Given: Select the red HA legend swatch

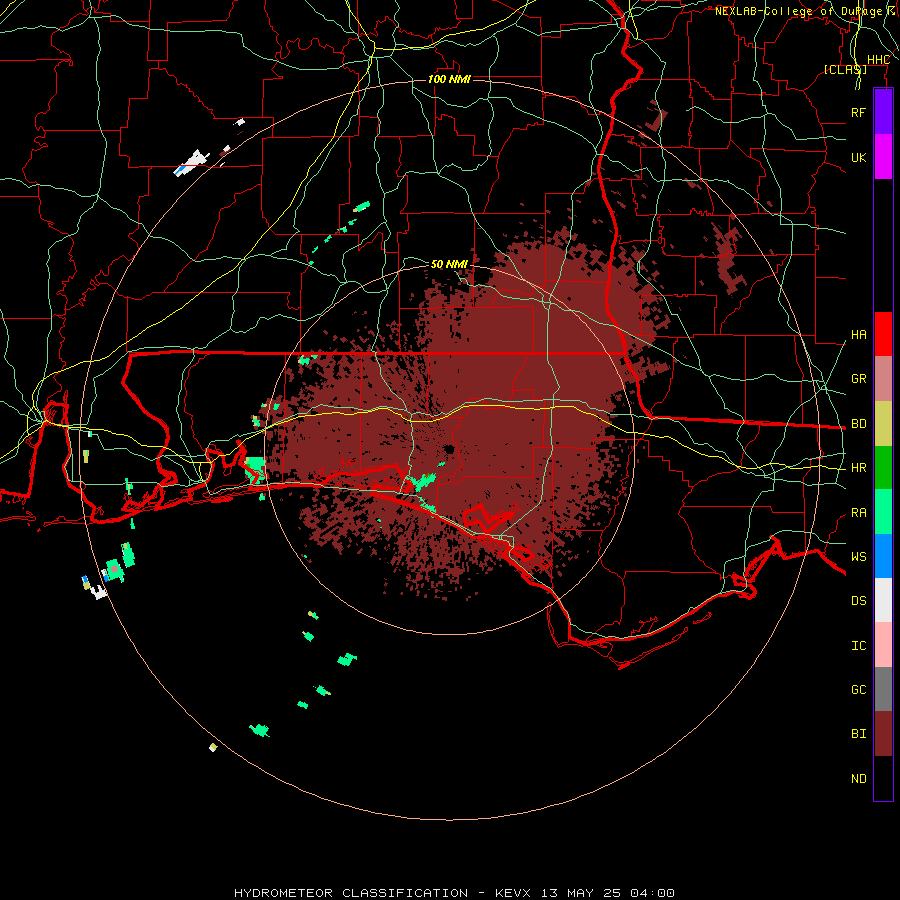Looking at the screenshot, I should click(883, 334).
